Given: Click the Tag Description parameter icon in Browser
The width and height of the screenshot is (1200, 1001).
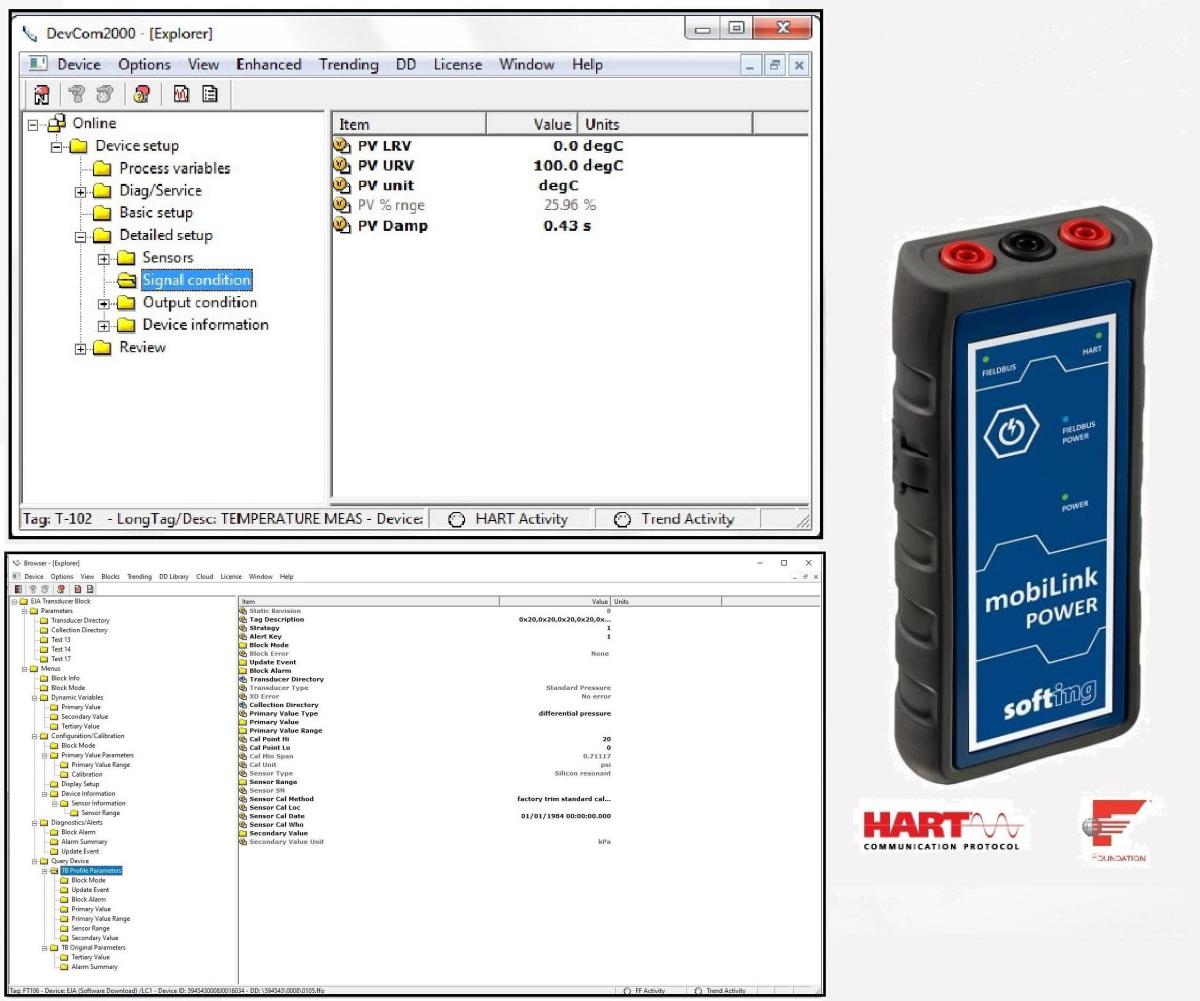Looking at the screenshot, I should 243,620.
